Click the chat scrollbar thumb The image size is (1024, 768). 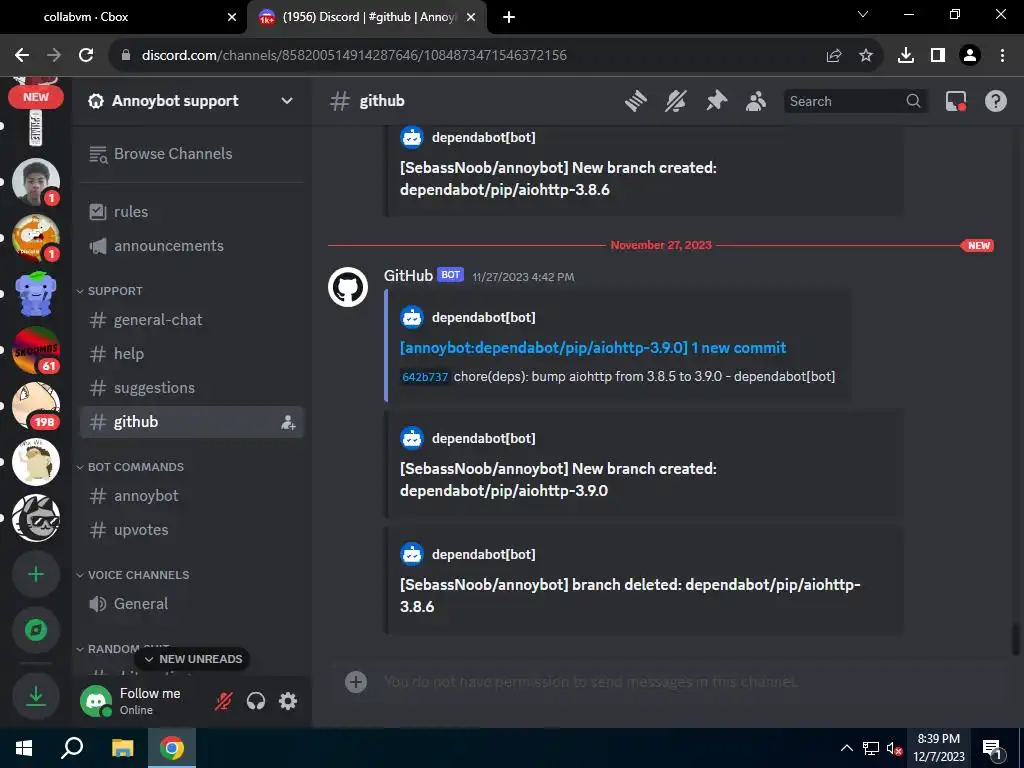coord(1014,639)
